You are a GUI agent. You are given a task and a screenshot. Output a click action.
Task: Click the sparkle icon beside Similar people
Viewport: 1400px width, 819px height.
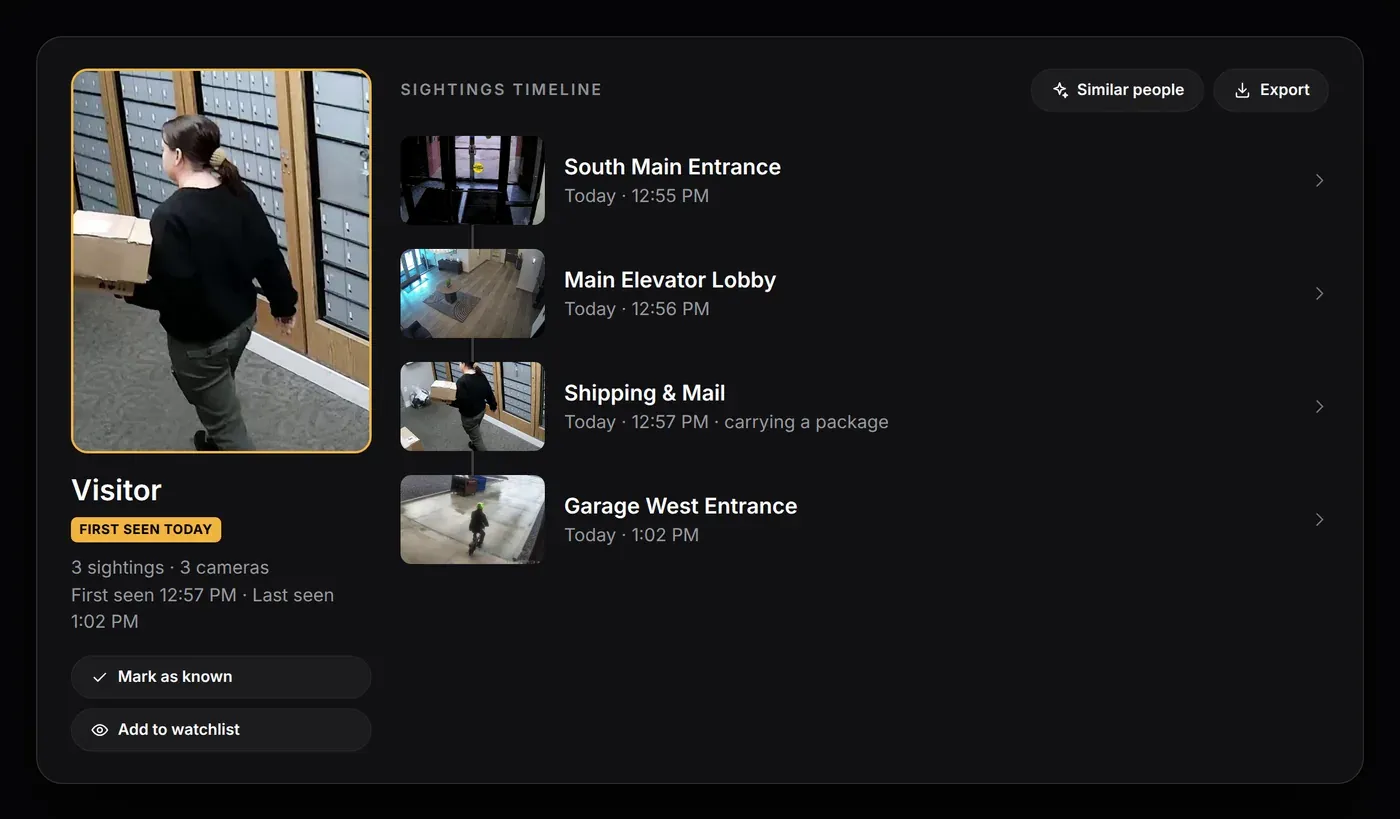tap(1060, 90)
